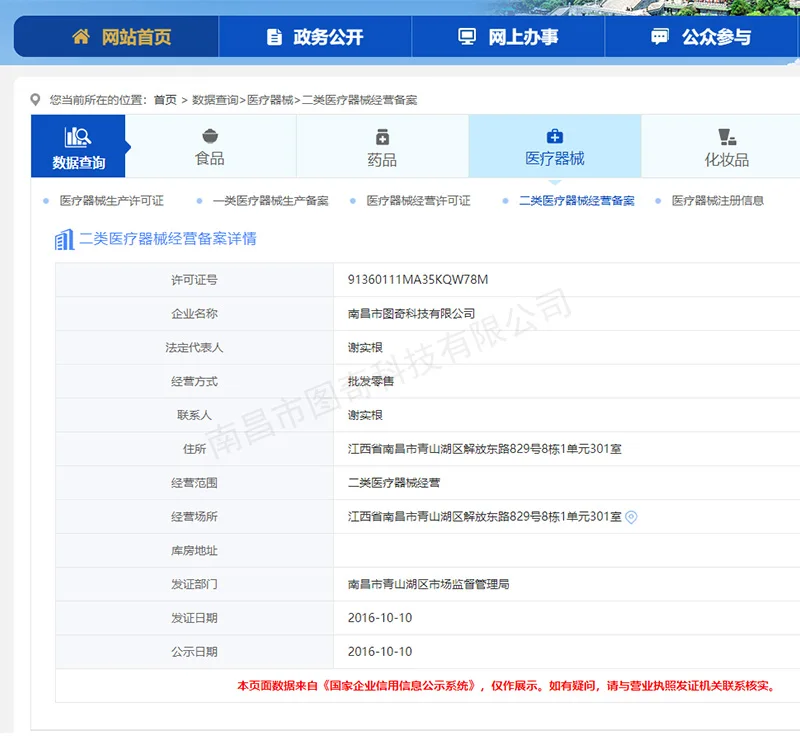
Task: Click the 经营方式 row label
Action: click(194, 381)
